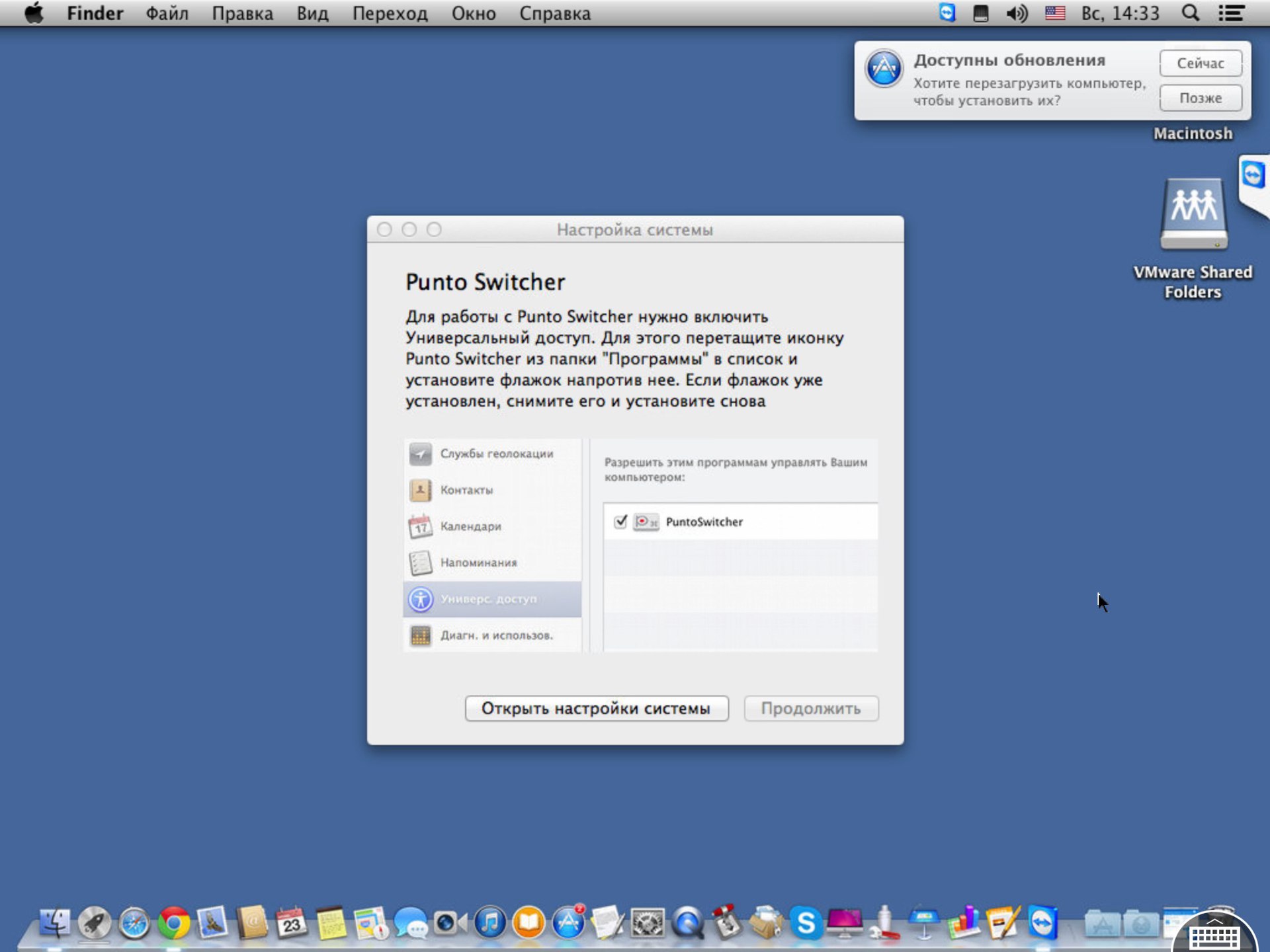Launch FaceTime camera icon in Dock

coord(450,922)
